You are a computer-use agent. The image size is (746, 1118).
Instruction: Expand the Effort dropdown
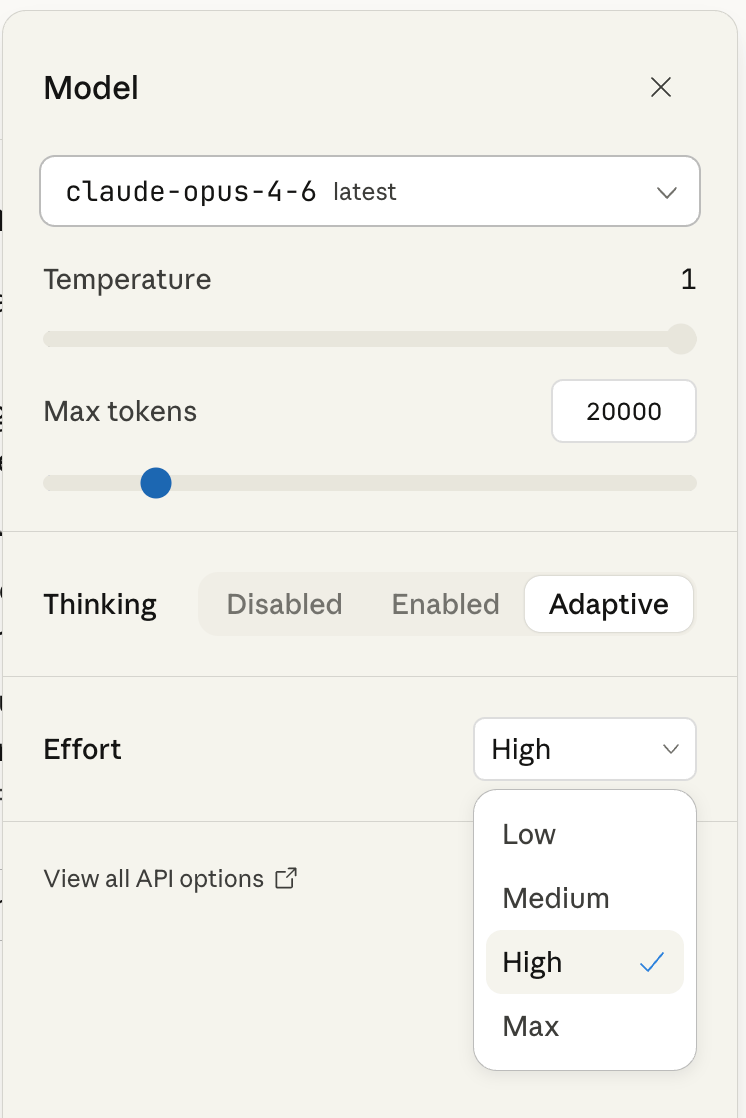[584, 749]
